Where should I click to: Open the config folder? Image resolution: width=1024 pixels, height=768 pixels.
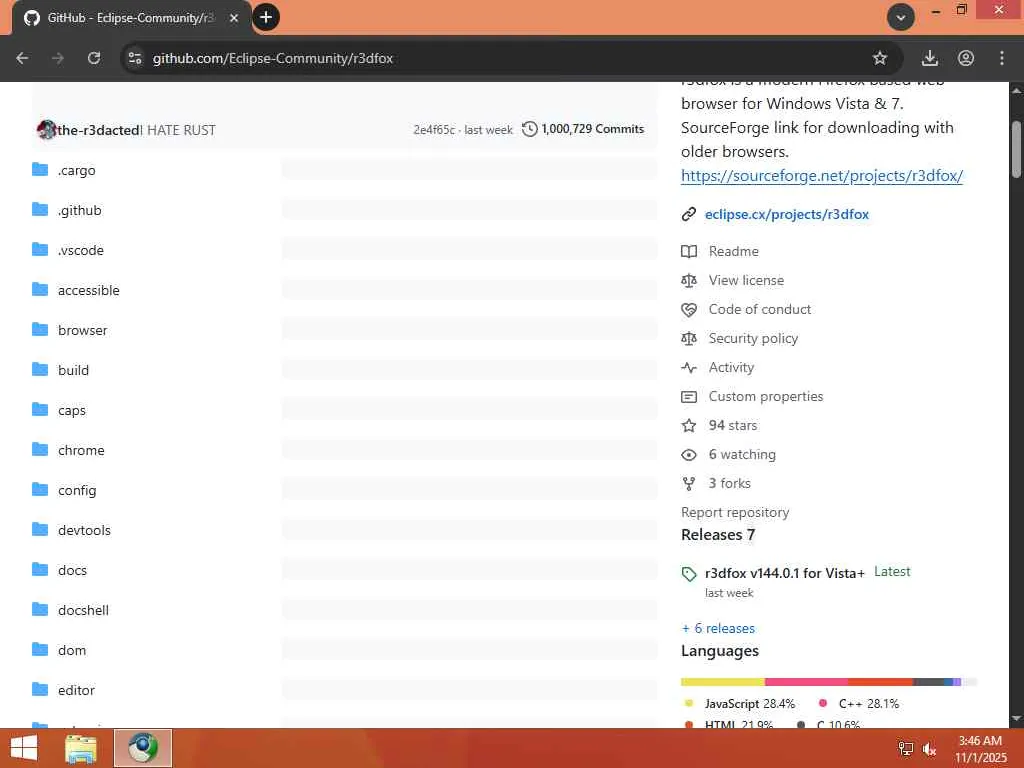pyautogui.click(x=77, y=490)
